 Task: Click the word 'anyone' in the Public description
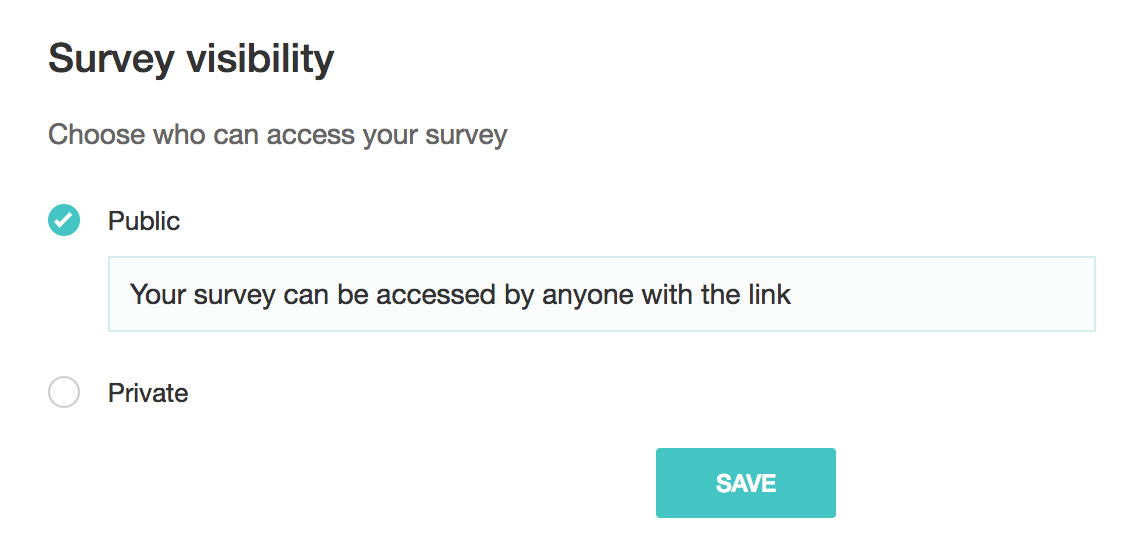pyautogui.click(x=582, y=295)
